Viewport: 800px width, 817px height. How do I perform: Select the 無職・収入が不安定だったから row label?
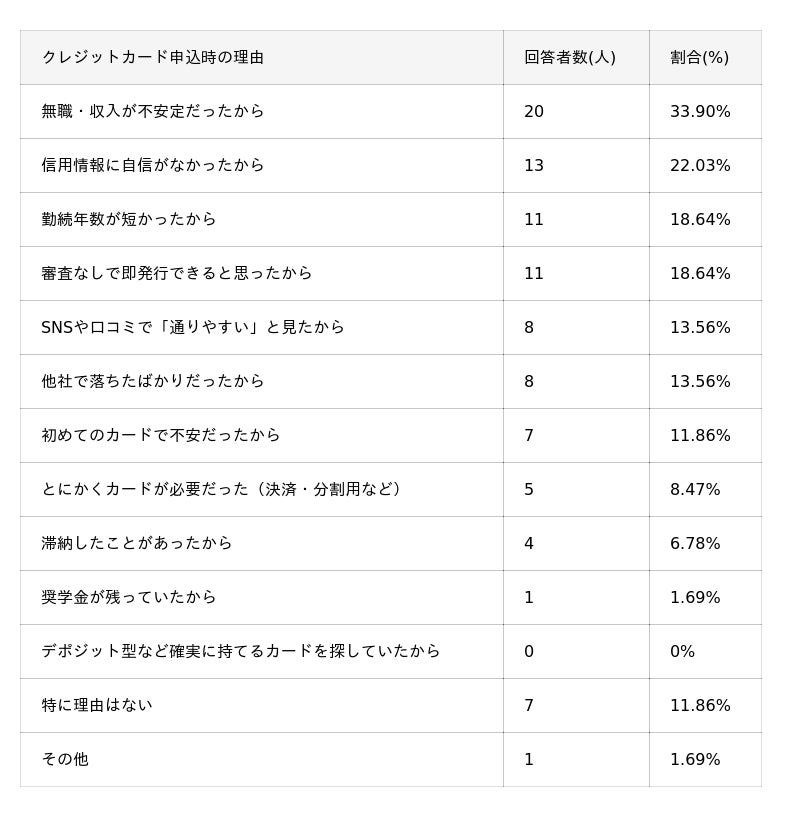tap(153, 112)
